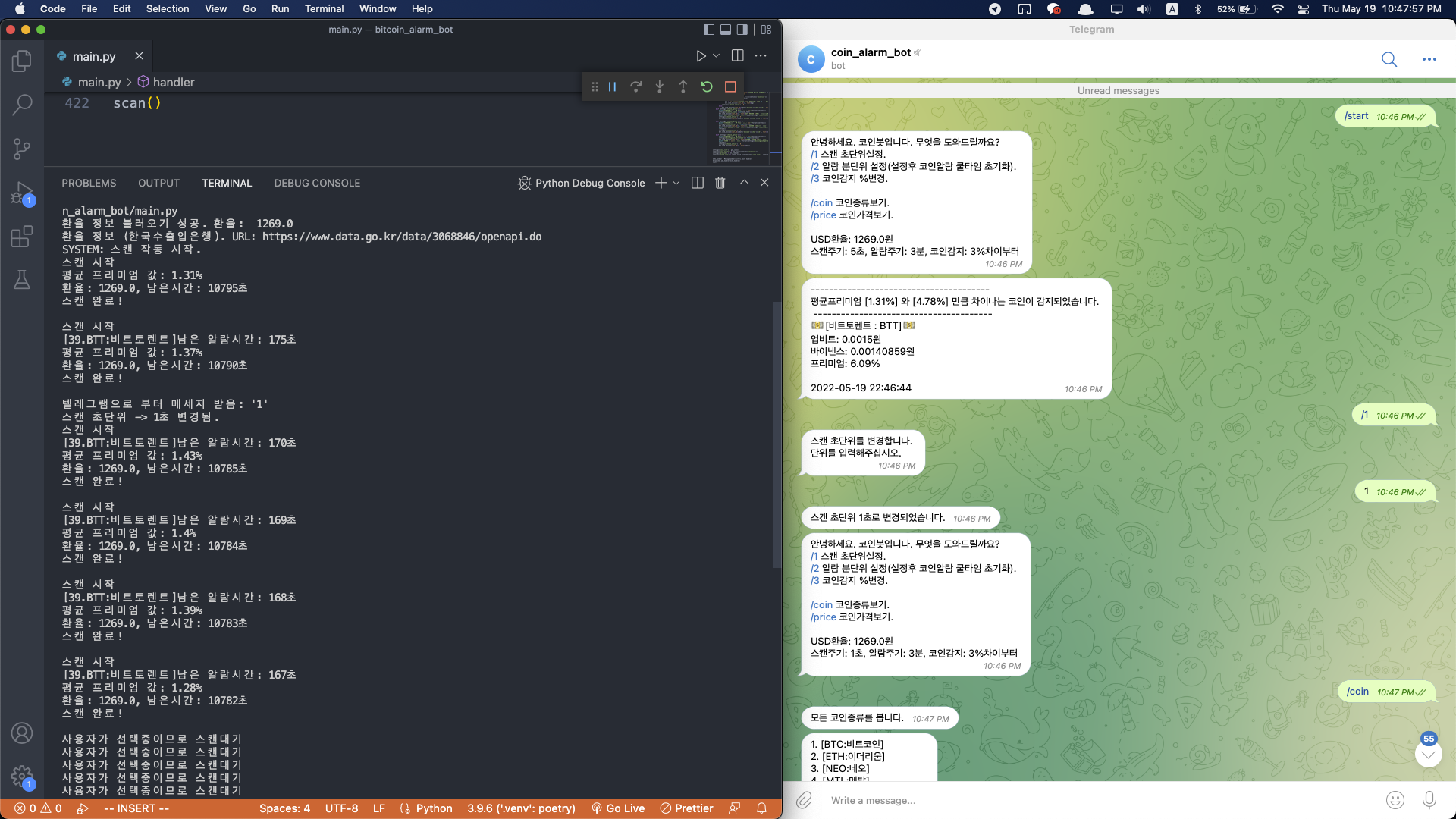Click the /price command link in first bot message
The image size is (1456, 819).
(823, 215)
